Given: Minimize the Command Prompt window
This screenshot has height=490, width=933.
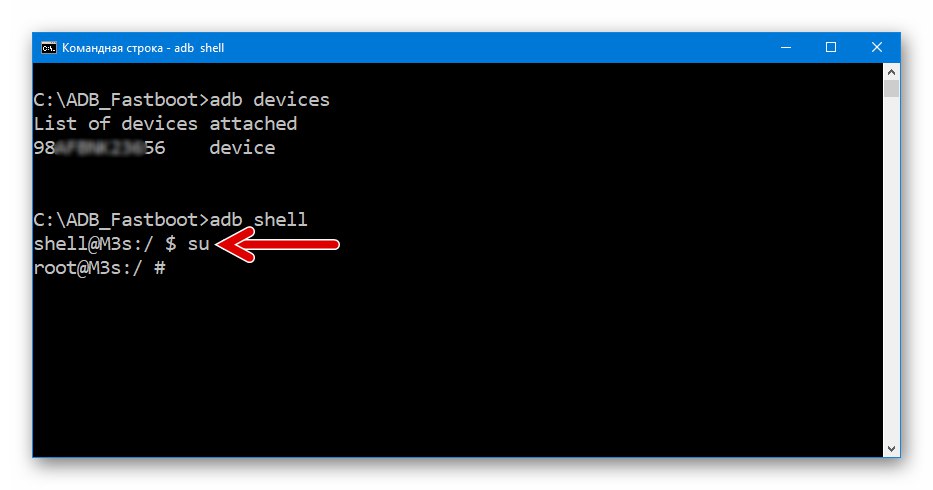Looking at the screenshot, I should 785,47.
